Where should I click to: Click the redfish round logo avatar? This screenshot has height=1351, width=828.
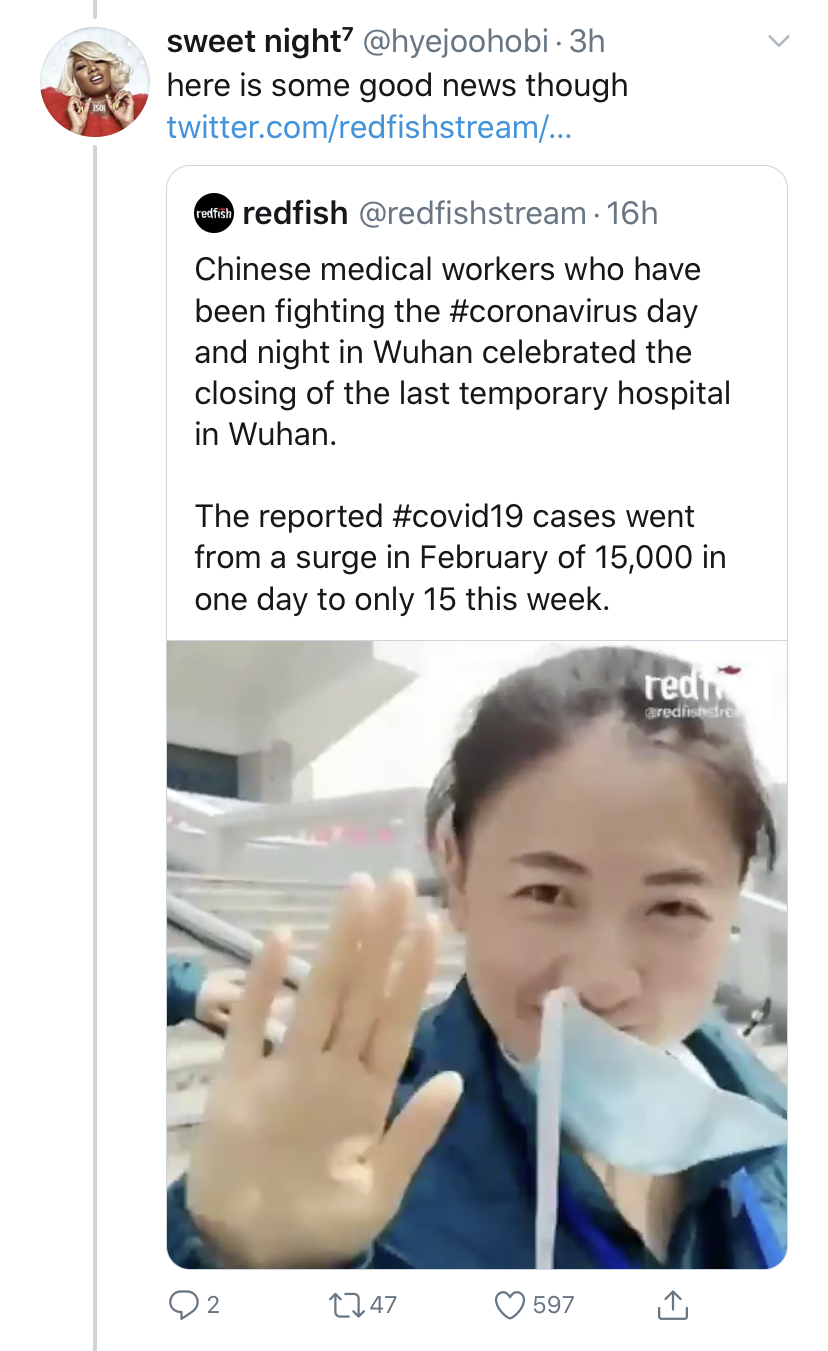pyautogui.click(x=214, y=213)
